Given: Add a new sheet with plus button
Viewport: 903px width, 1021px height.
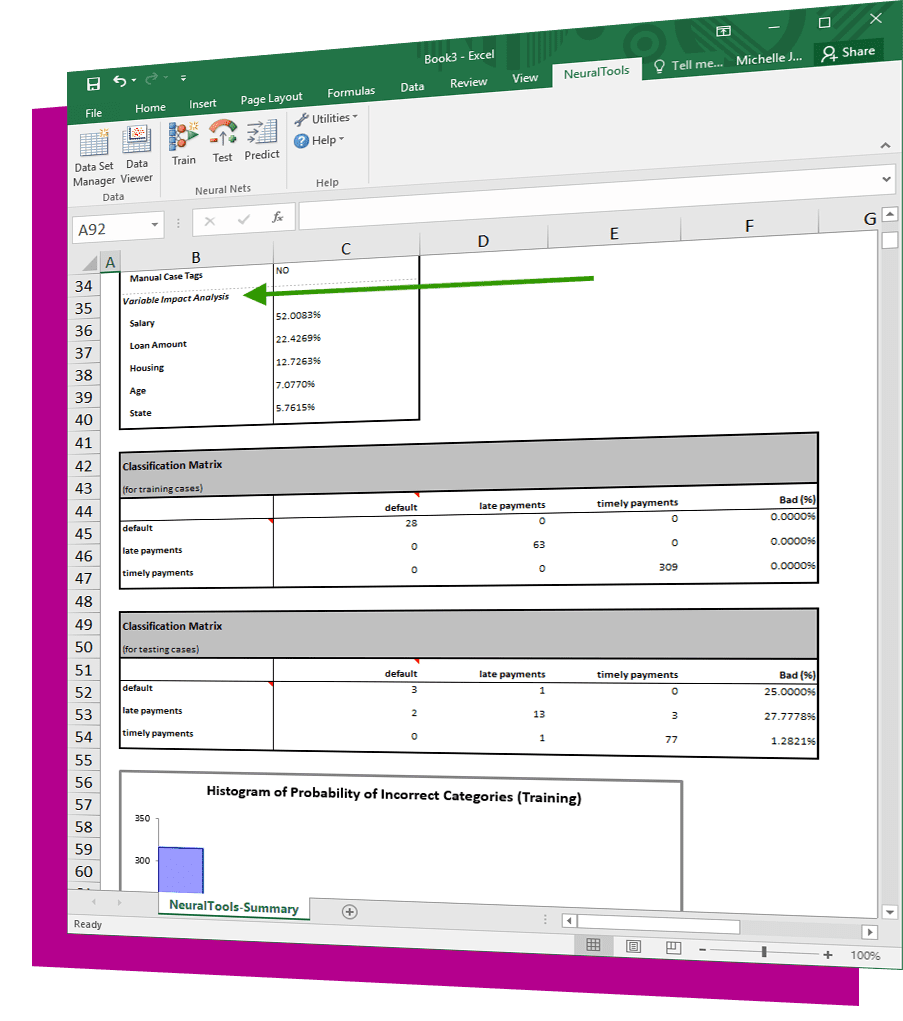Looking at the screenshot, I should pyautogui.click(x=349, y=911).
